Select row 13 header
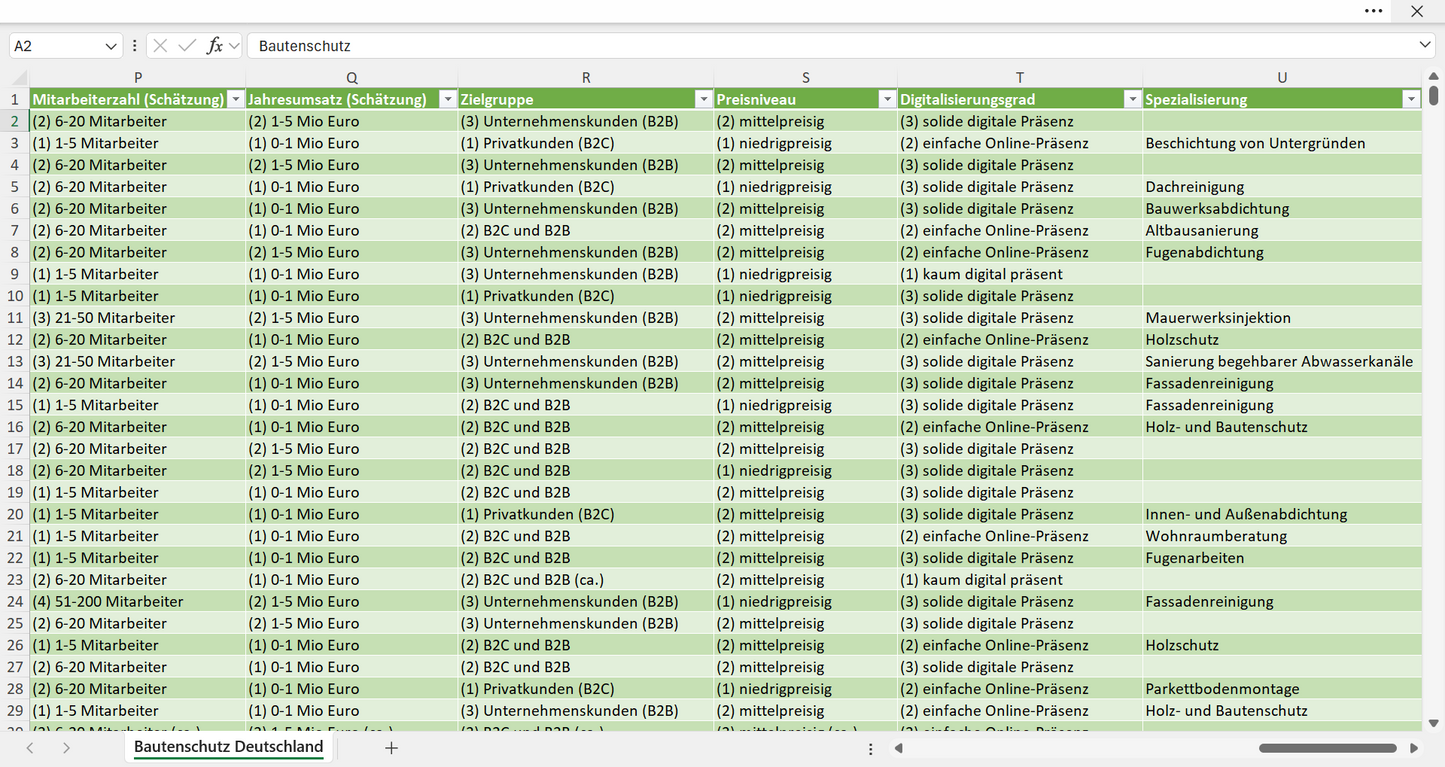Screen dimensions: 1445x767 pyautogui.click(x=15, y=361)
